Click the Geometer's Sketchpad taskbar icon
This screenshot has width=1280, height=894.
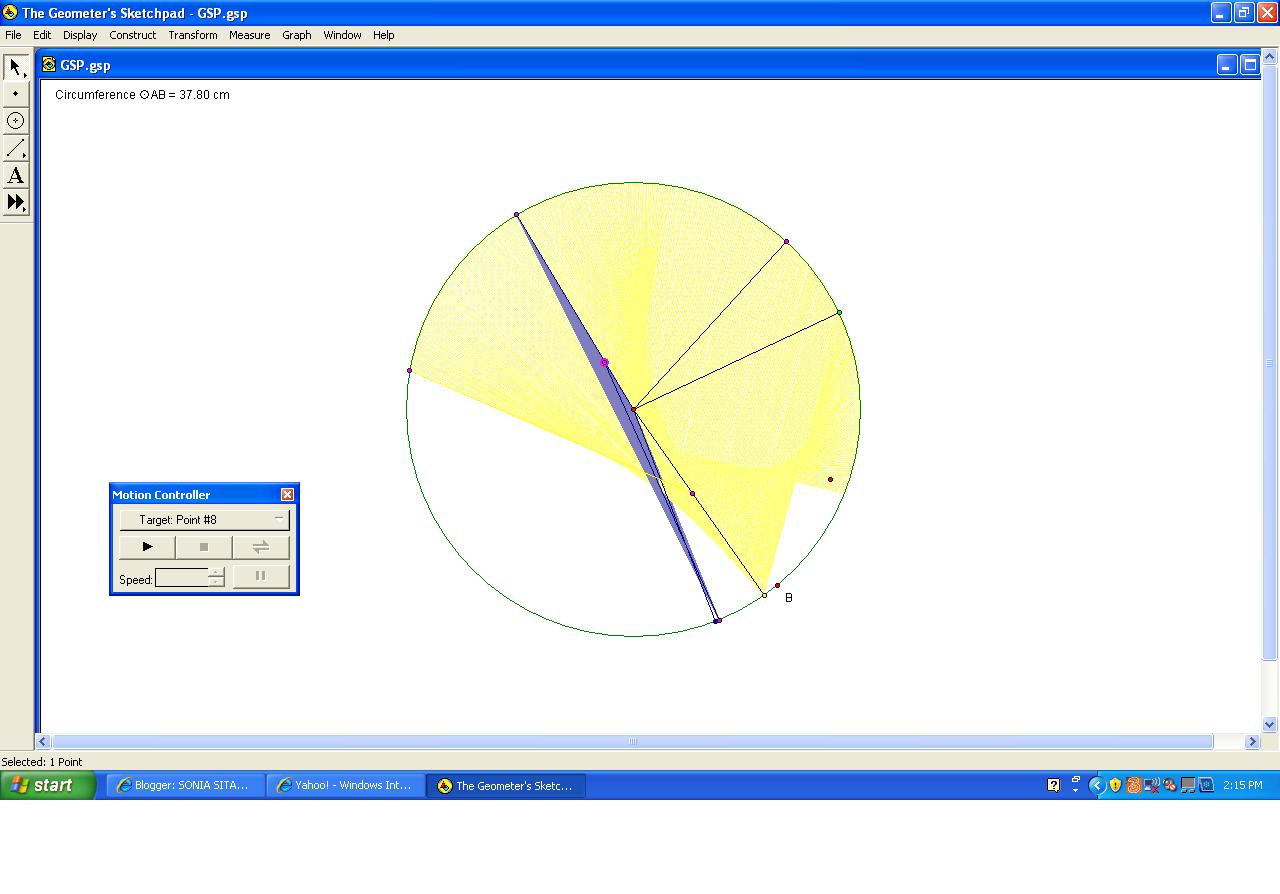pyautogui.click(x=505, y=785)
